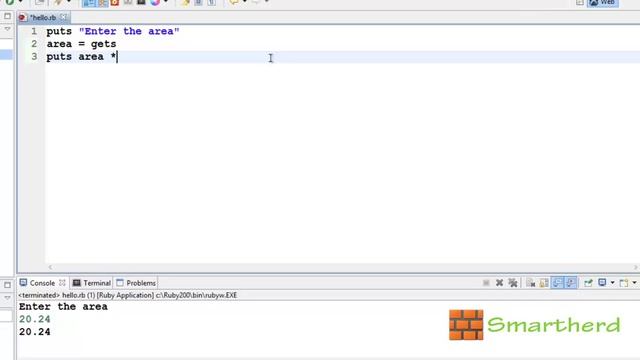Open the Display Selected Console dropdown arrow
Image resolution: width=640 pixels, height=360 pixels.
click(x=612, y=283)
